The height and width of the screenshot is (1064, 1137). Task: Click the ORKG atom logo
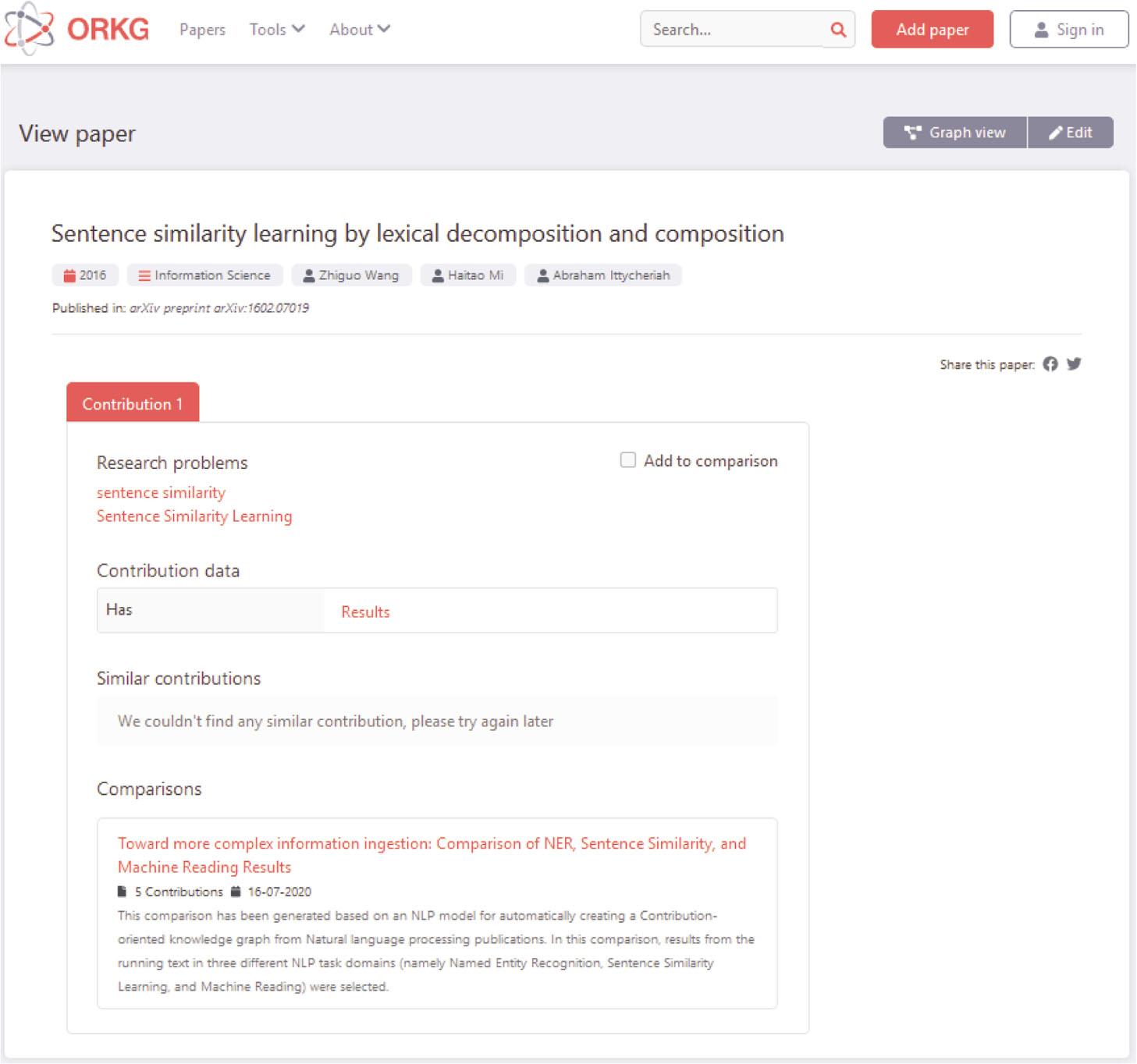[x=31, y=30]
